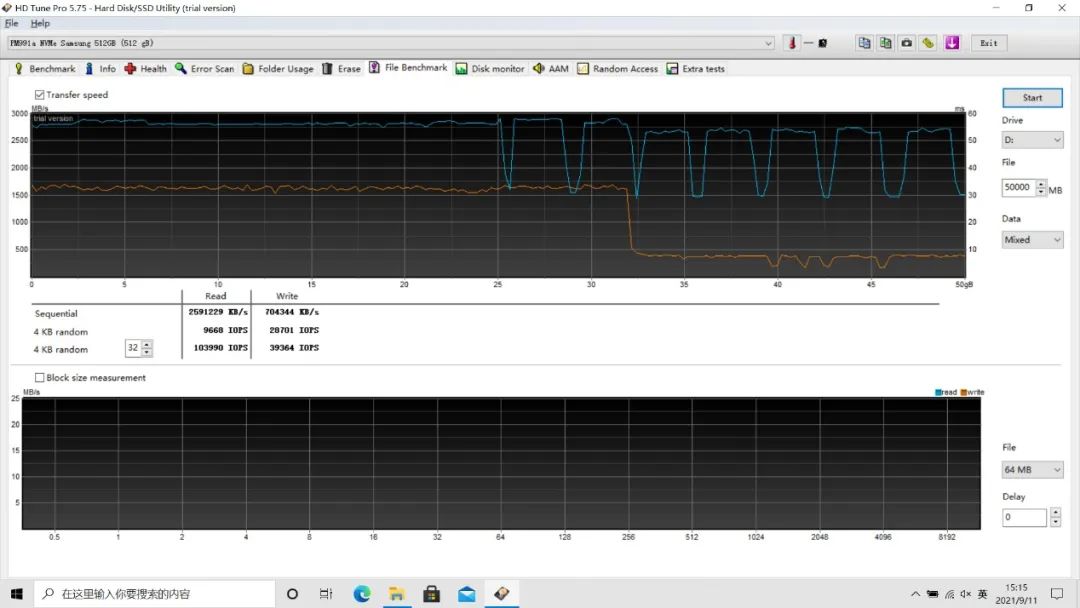The height and width of the screenshot is (608, 1080).
Task: Open Microsoft Edge from the taskbar
Action: click(362, 593)
